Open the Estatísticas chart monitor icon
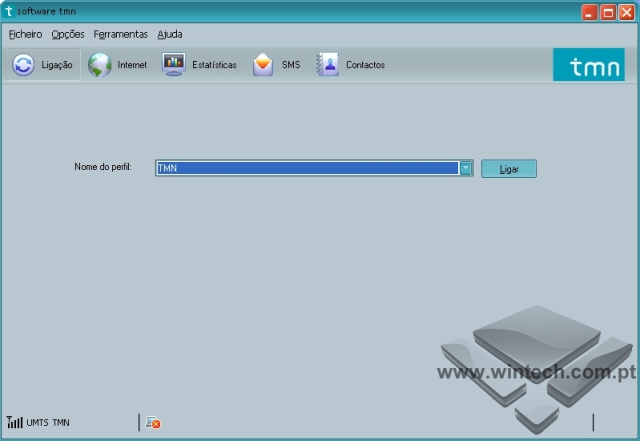 [174, 64]
